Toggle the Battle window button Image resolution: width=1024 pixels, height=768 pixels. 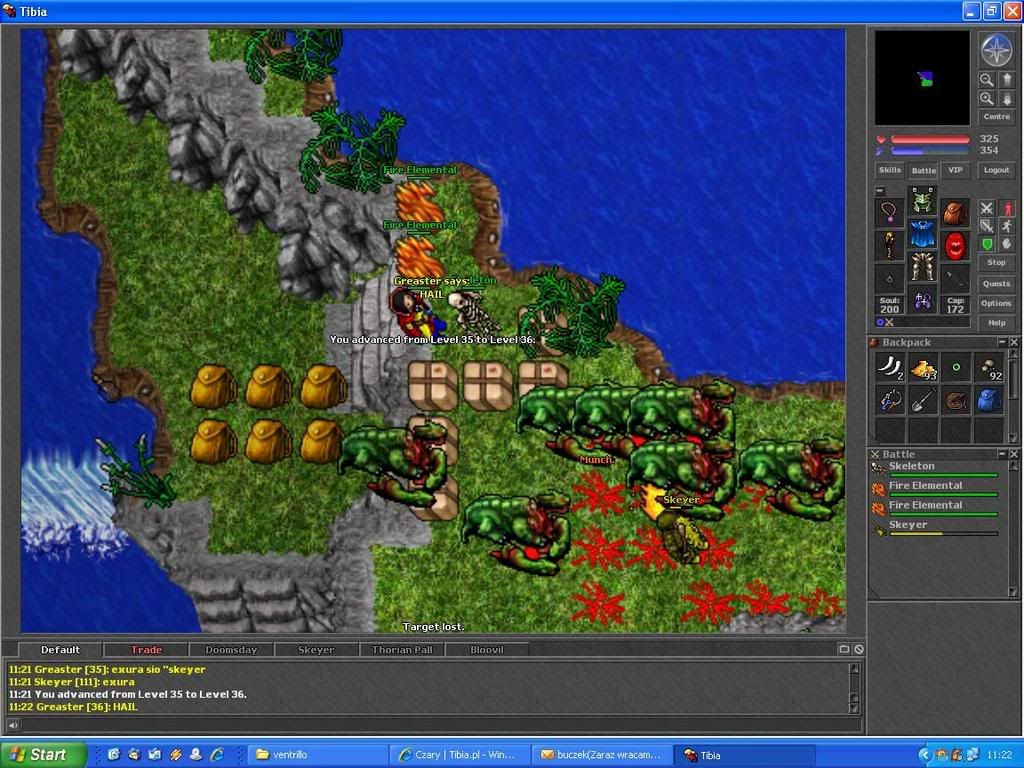(923, 170)
